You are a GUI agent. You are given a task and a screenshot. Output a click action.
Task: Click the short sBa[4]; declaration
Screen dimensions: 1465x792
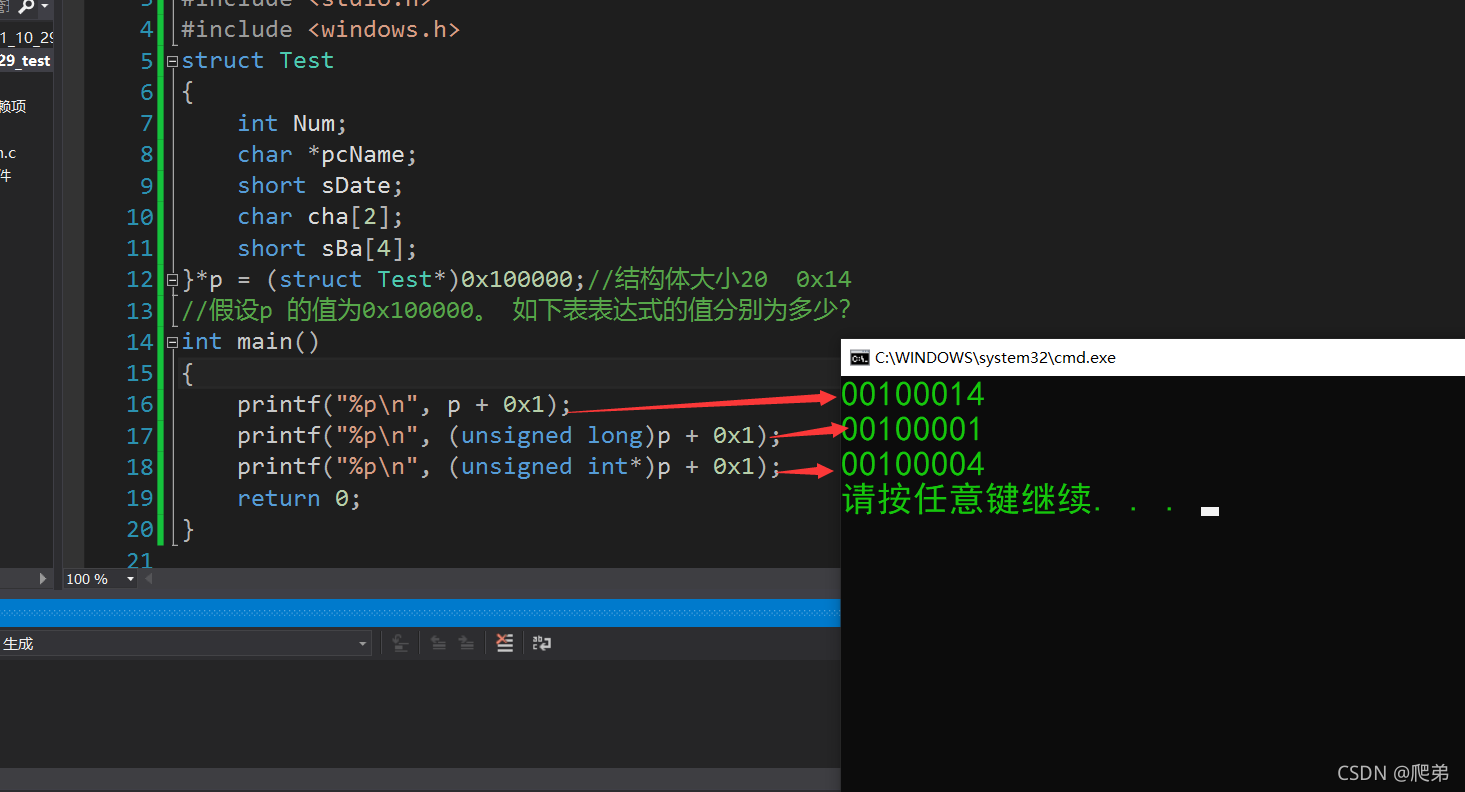[327, 248]
